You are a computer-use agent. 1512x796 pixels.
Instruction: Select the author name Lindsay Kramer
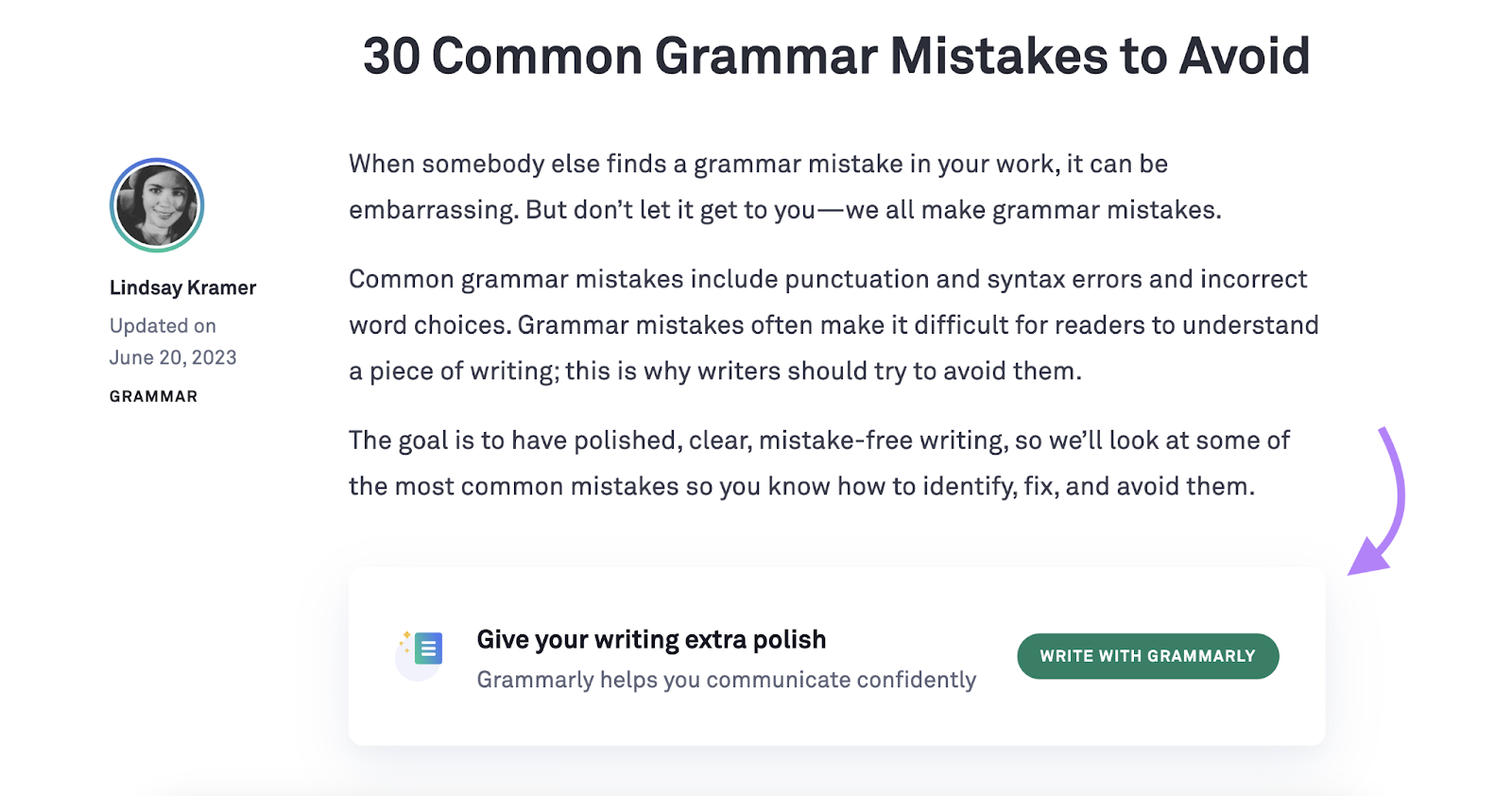pos(182,286)
